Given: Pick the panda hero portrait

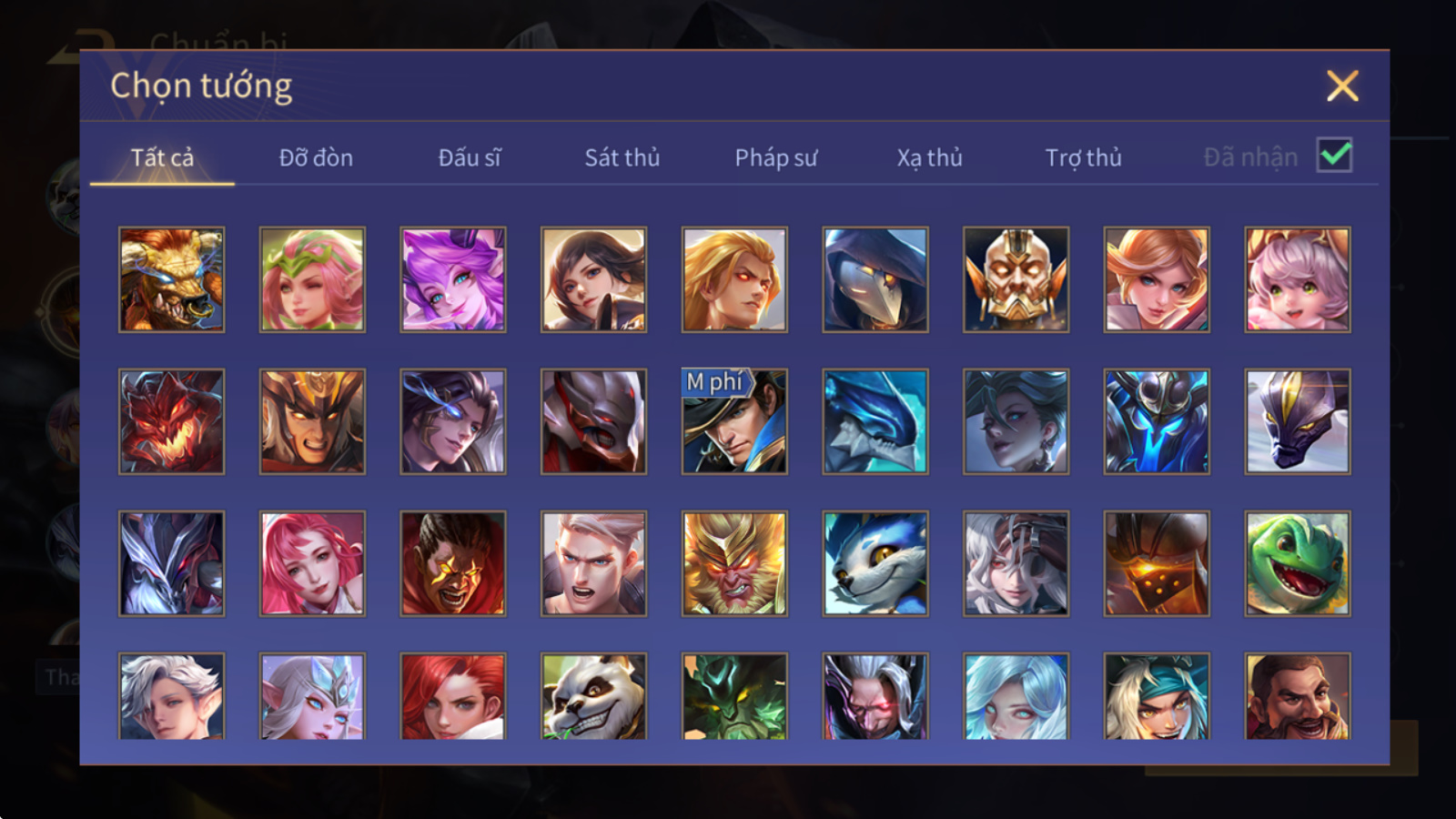Looking at the screenshot, I should pos(593,695).
